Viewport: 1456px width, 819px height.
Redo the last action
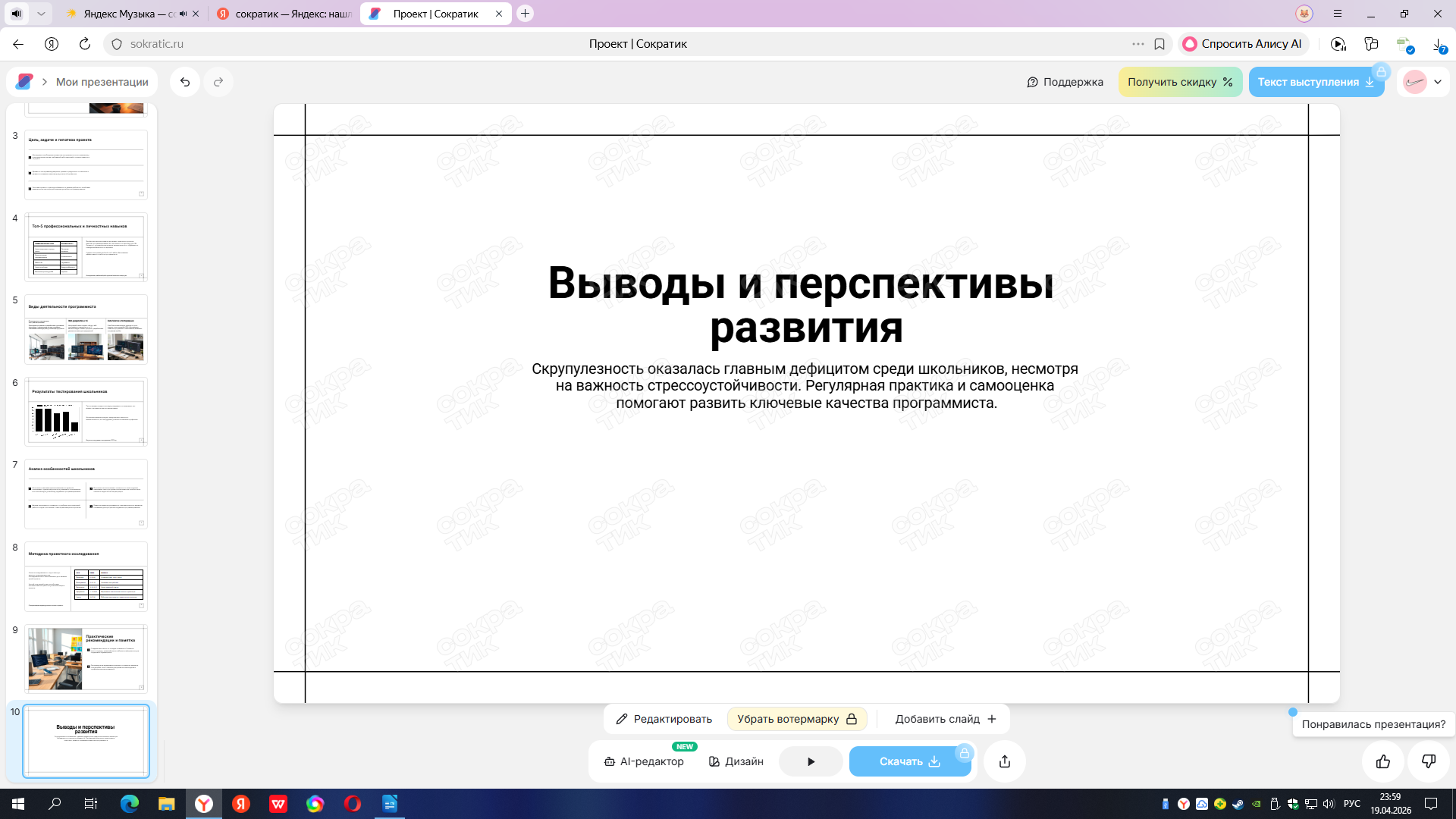pyautogui.click(x=218, y=82)
